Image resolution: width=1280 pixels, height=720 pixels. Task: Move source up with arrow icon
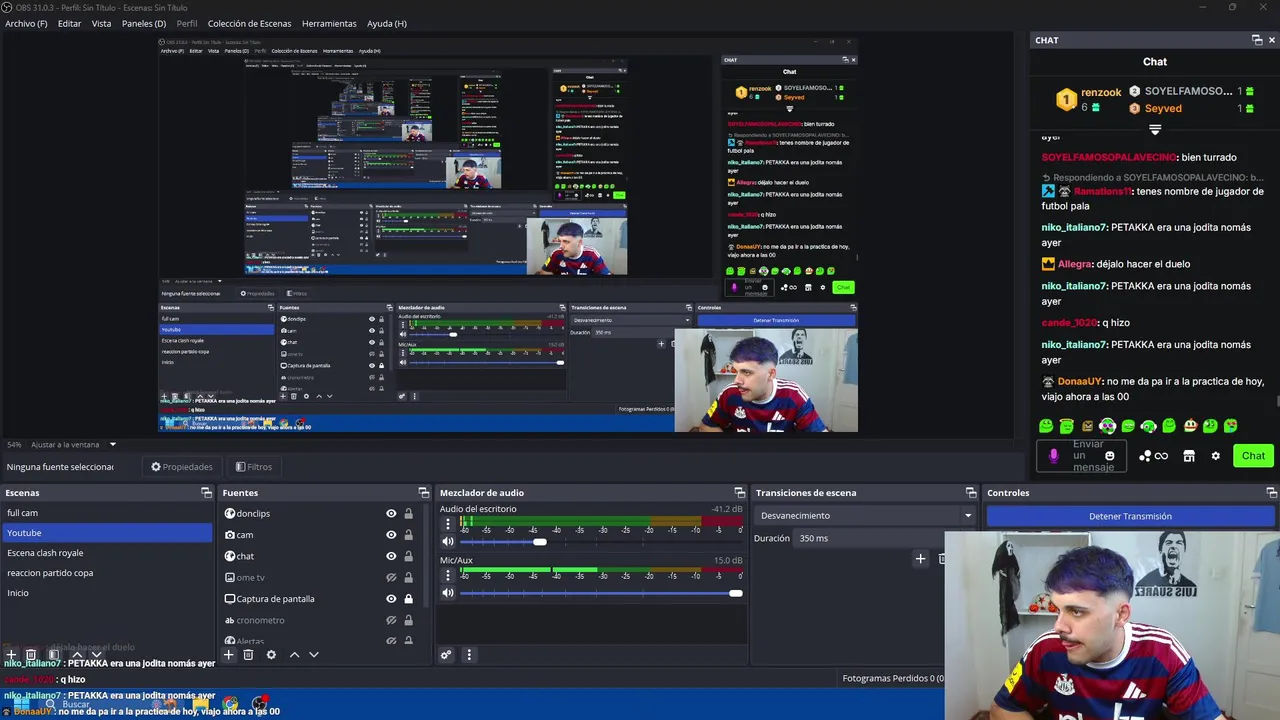(294, 655)
